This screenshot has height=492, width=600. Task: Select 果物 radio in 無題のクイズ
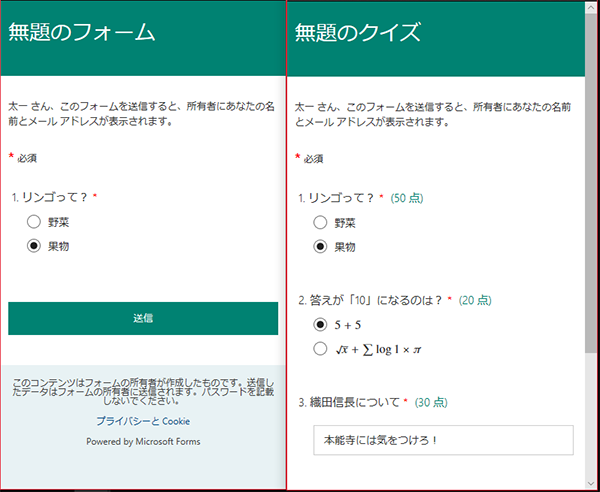pos(320,247)
